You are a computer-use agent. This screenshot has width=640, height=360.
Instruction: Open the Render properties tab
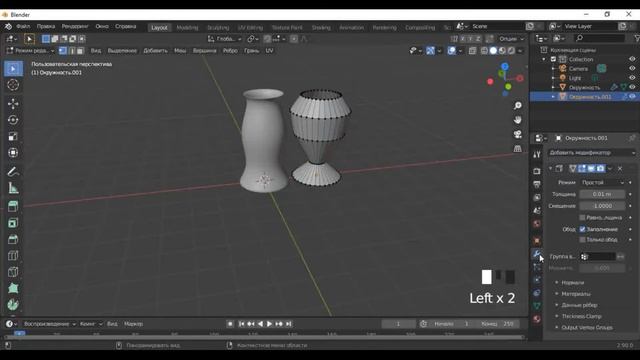[x=537, y=171]
